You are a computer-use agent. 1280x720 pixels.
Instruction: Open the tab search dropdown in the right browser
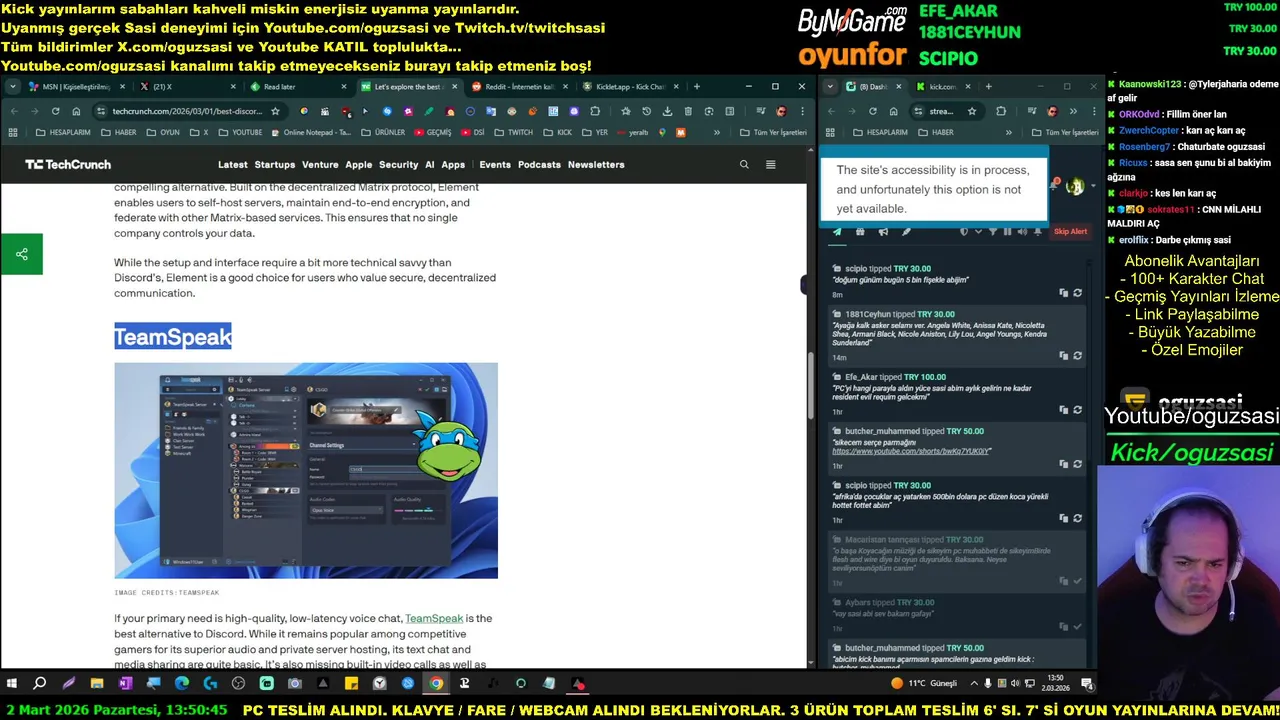click(830, 87)
